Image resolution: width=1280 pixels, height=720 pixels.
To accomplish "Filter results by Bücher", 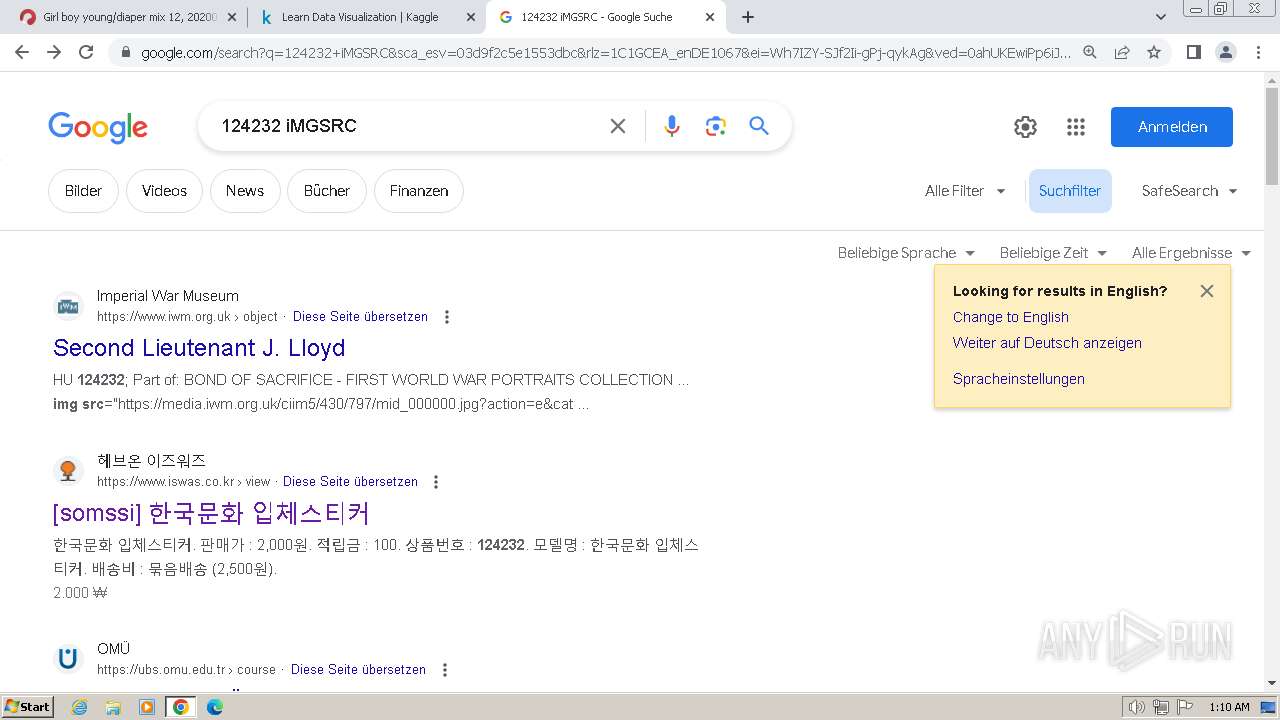I will pos(327,191).
